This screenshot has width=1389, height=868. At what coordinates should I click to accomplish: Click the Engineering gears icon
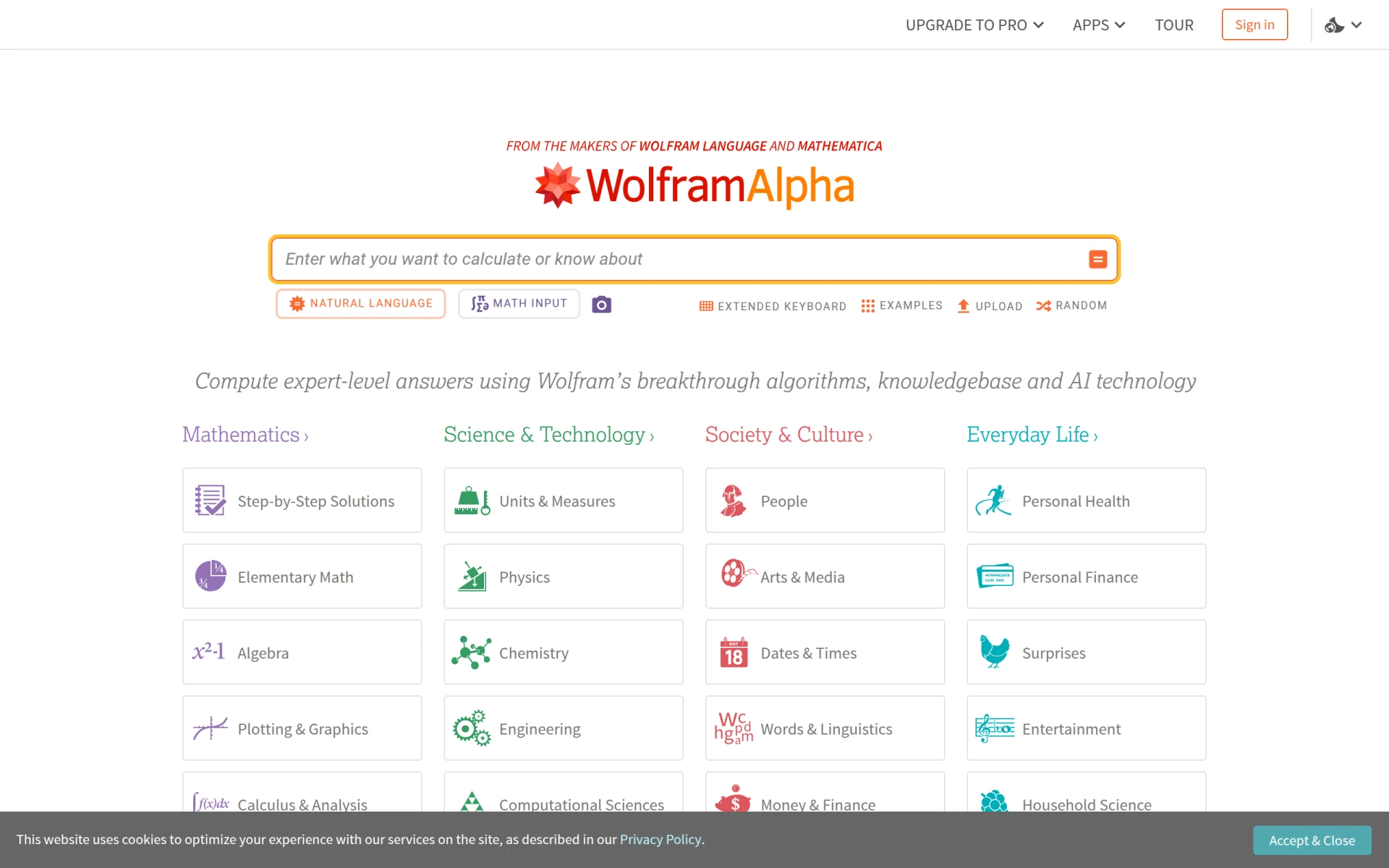coord(472,728)
